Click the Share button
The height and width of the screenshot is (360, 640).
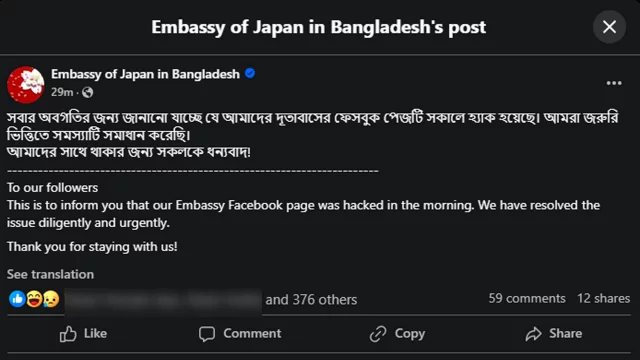coord(554,333)
